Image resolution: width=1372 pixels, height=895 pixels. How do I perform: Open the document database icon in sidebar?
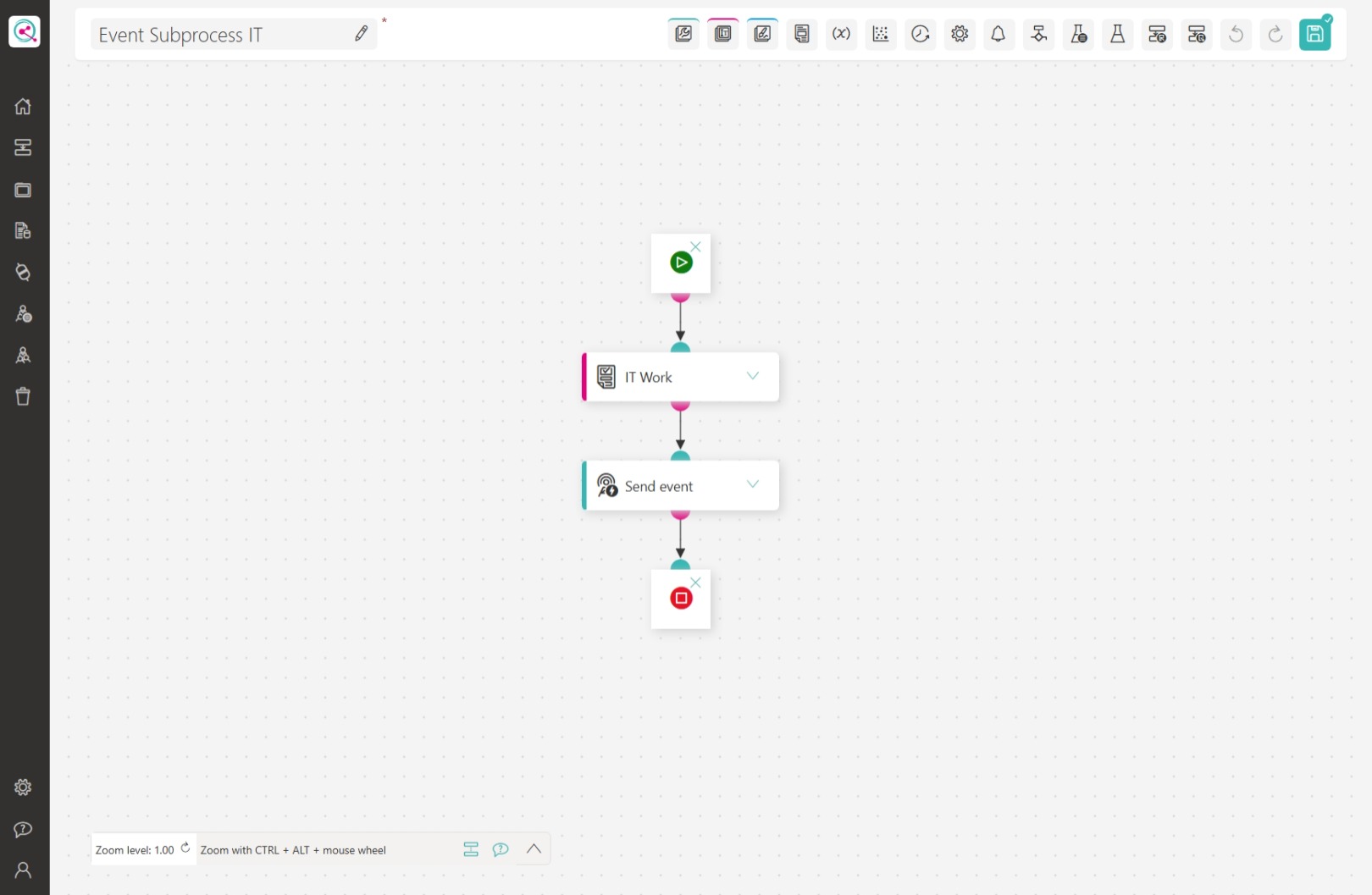tap(23, 230)
